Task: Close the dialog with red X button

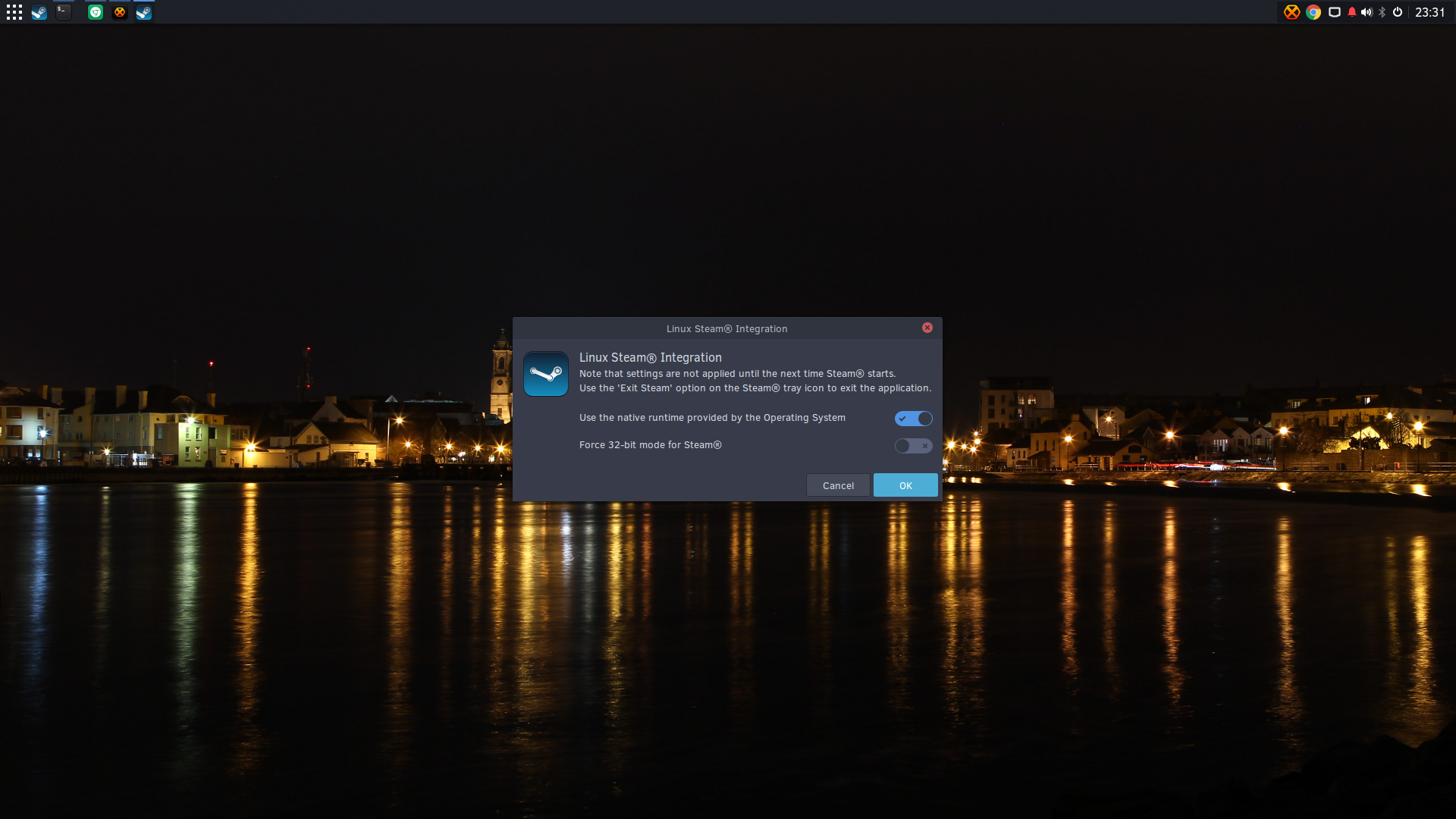Action: coord(927,328)
